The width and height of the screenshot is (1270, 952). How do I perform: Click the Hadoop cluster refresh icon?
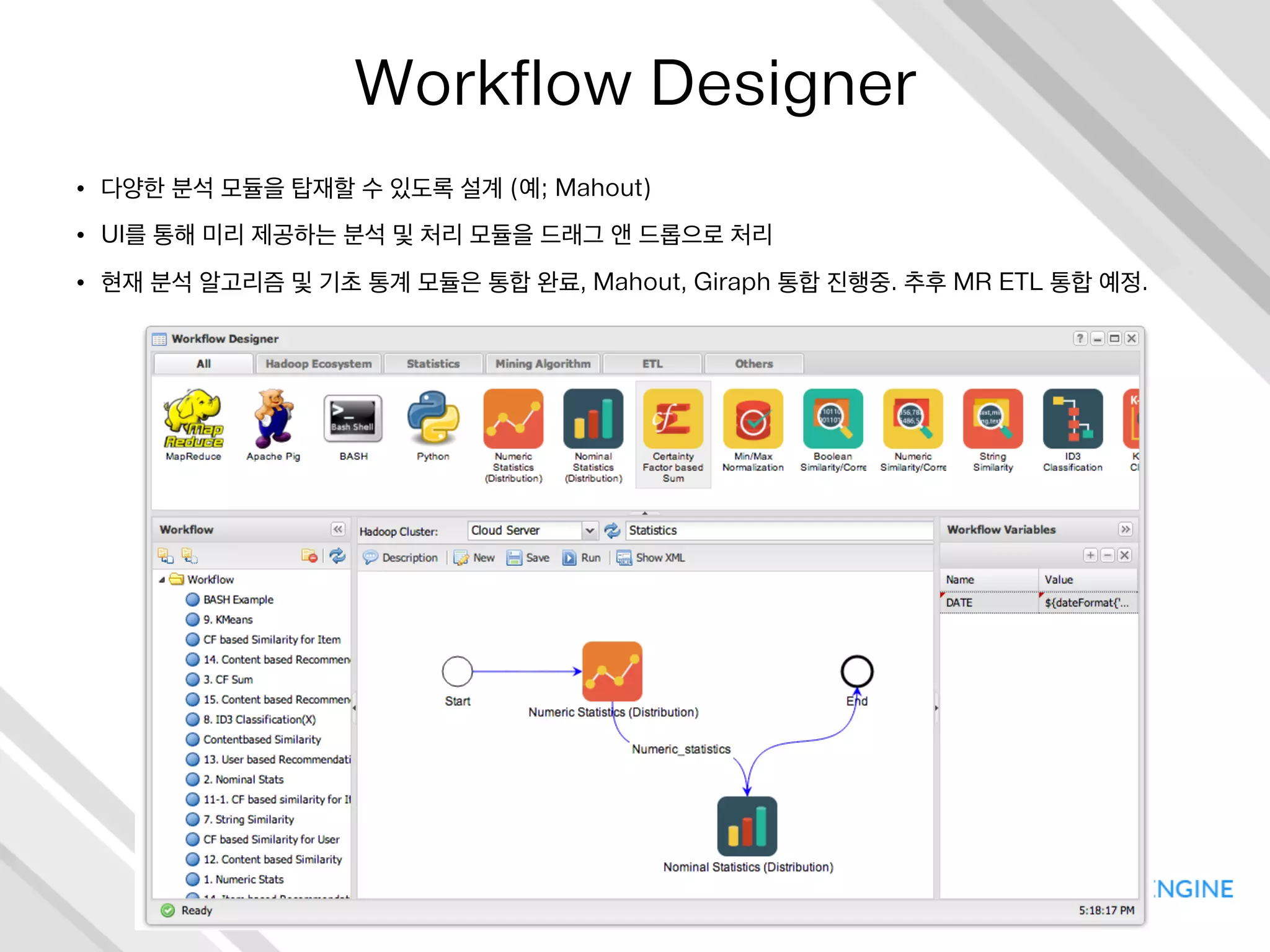point(612,531)
